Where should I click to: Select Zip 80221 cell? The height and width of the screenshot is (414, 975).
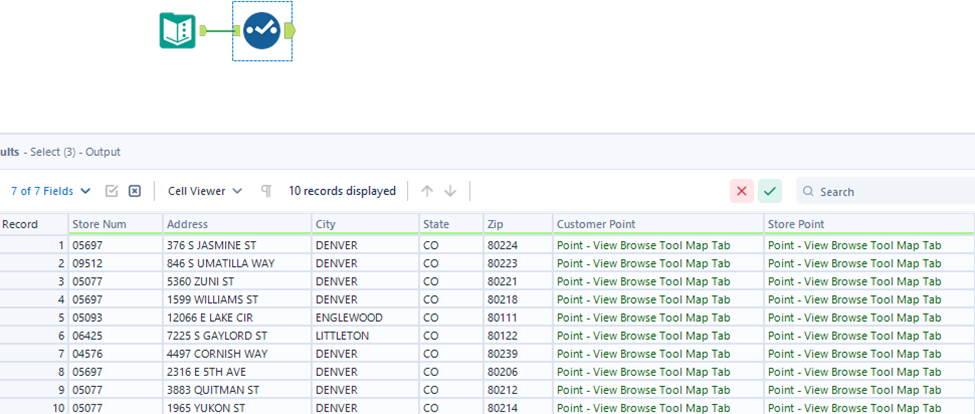(x=519, y=282)
